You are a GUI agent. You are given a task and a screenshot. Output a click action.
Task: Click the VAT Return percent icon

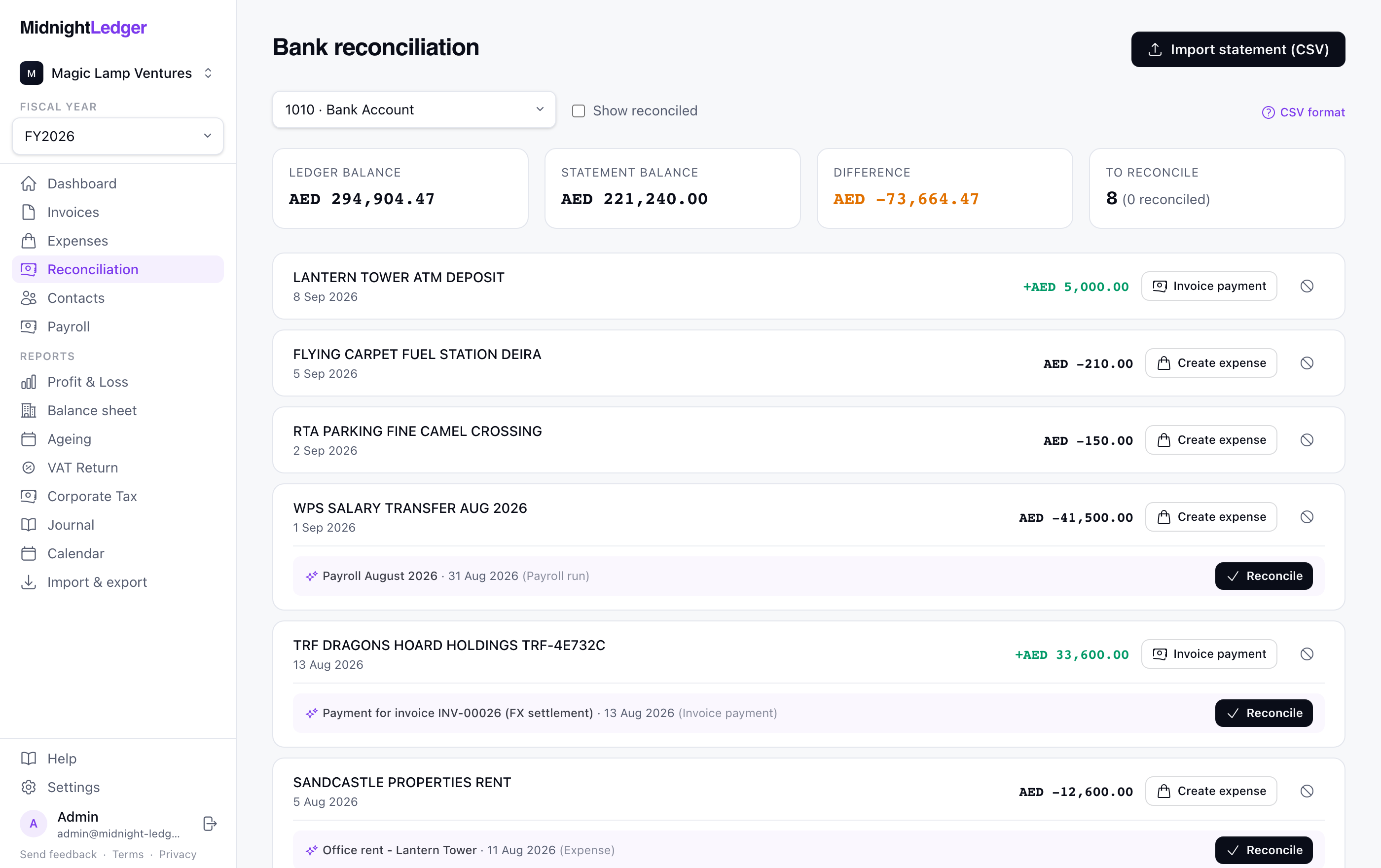(29, 468)
